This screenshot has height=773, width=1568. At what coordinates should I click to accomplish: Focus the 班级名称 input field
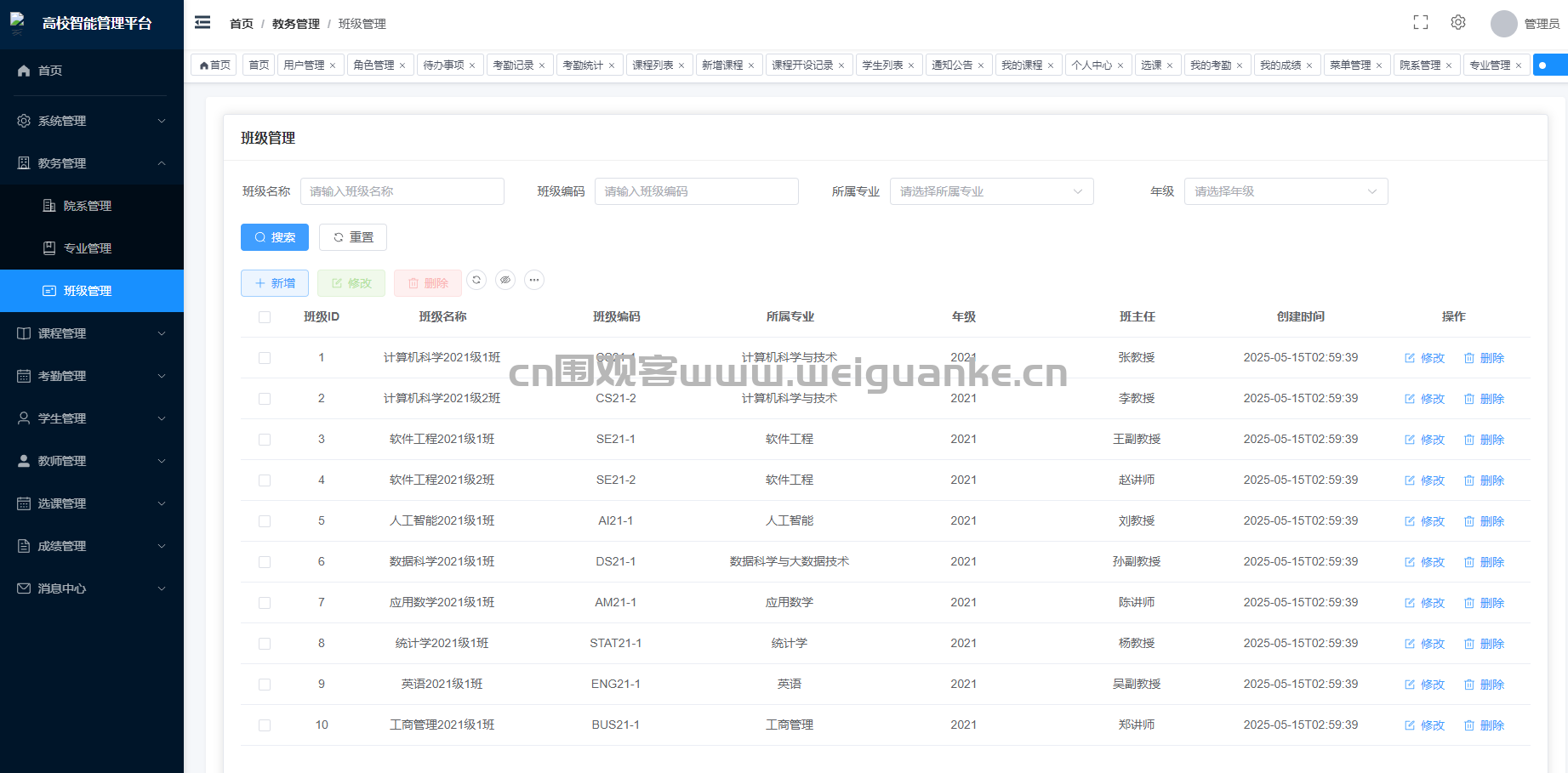(x=402, y=191)
